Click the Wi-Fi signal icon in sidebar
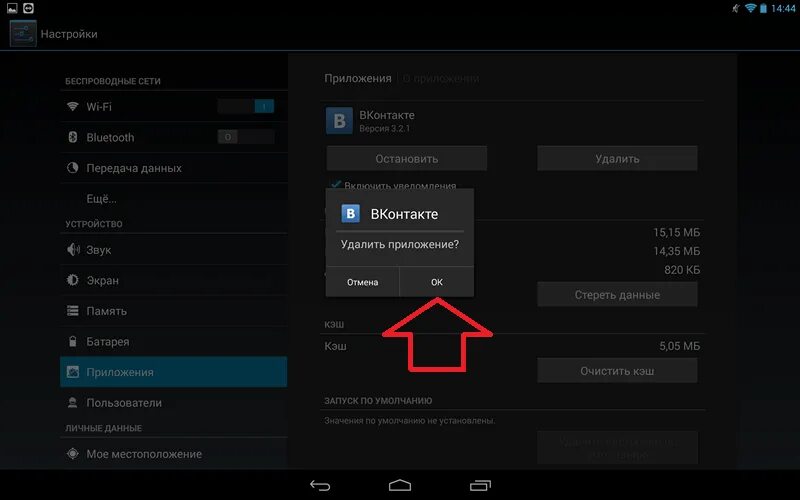800x500 pixels. pyautogui.click(x=72, y=106)
